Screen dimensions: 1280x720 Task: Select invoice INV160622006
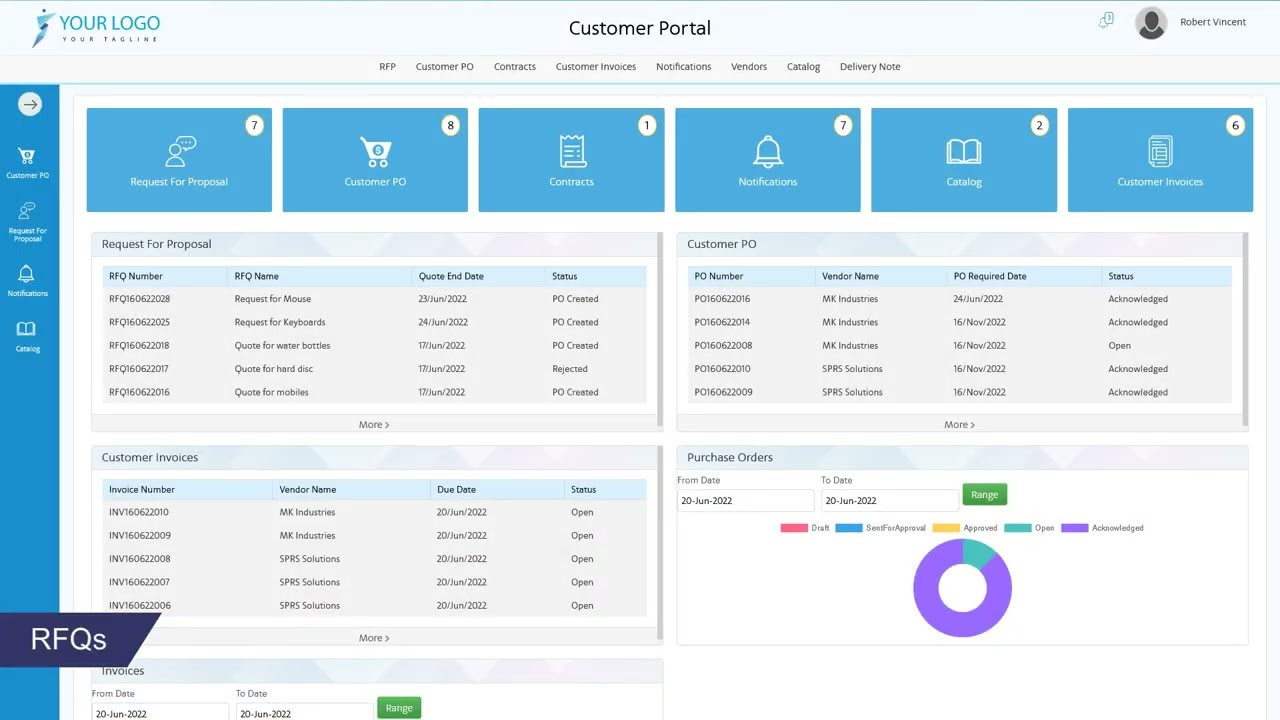pyautogui.click(x=140, y=606)
